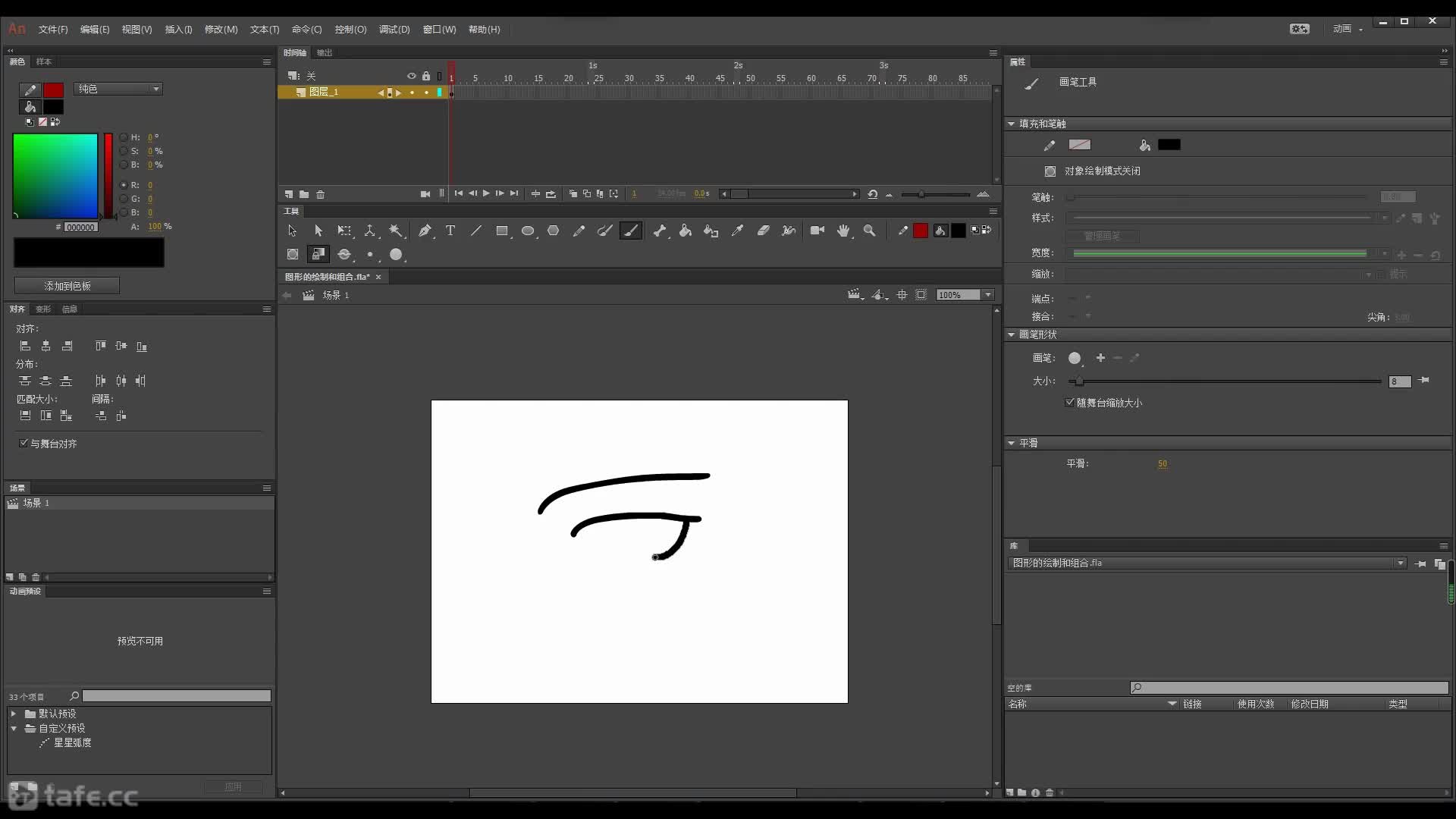The height and width of the screenshot is (819, 1456).
Task: Uncheck the 与舞台对齐 checkbox
Action: (24, 443)
